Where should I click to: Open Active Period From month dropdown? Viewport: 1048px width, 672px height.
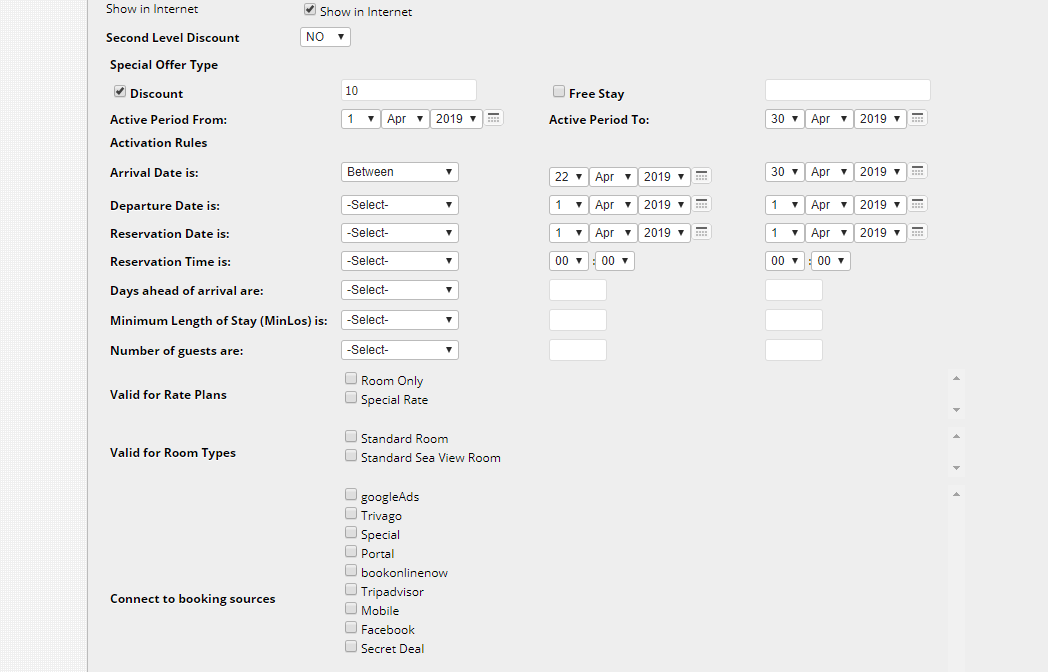point(405,119)
